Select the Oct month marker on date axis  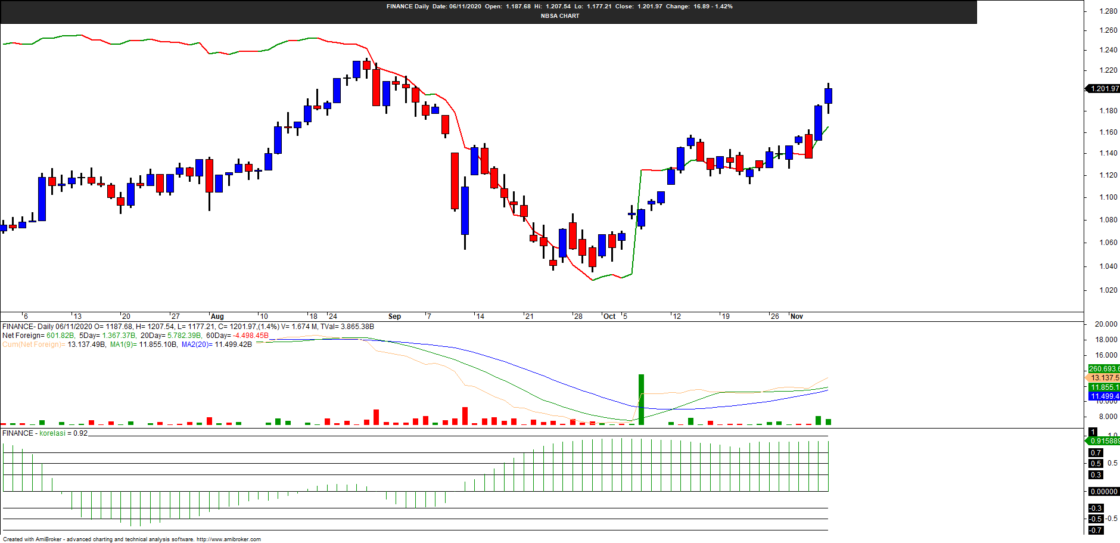click(x=609, y=316)
